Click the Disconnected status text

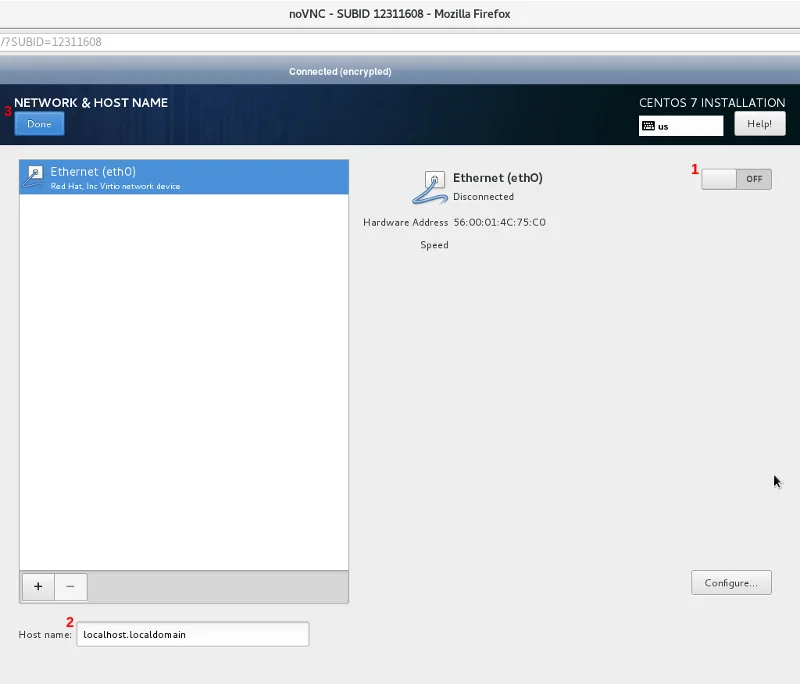click(483, 197)
